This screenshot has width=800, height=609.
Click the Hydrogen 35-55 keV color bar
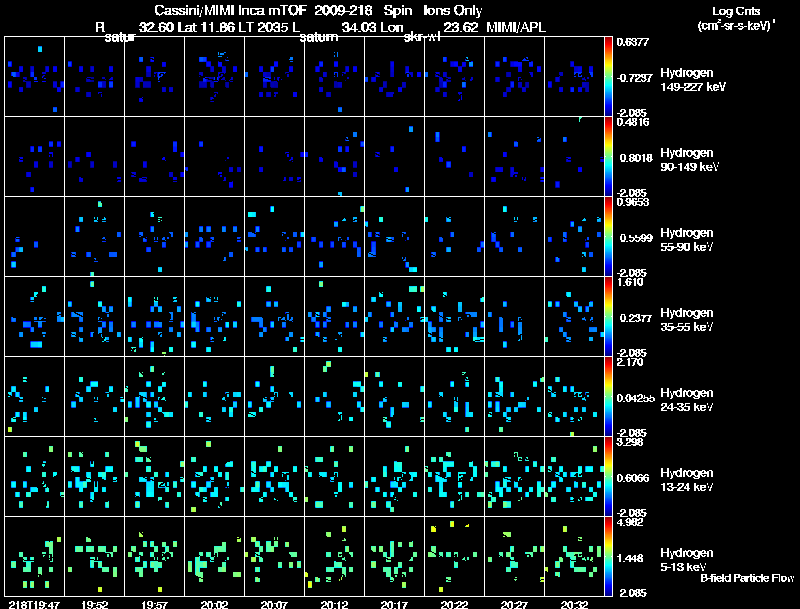pyautogui.click(x=608, y=316)
